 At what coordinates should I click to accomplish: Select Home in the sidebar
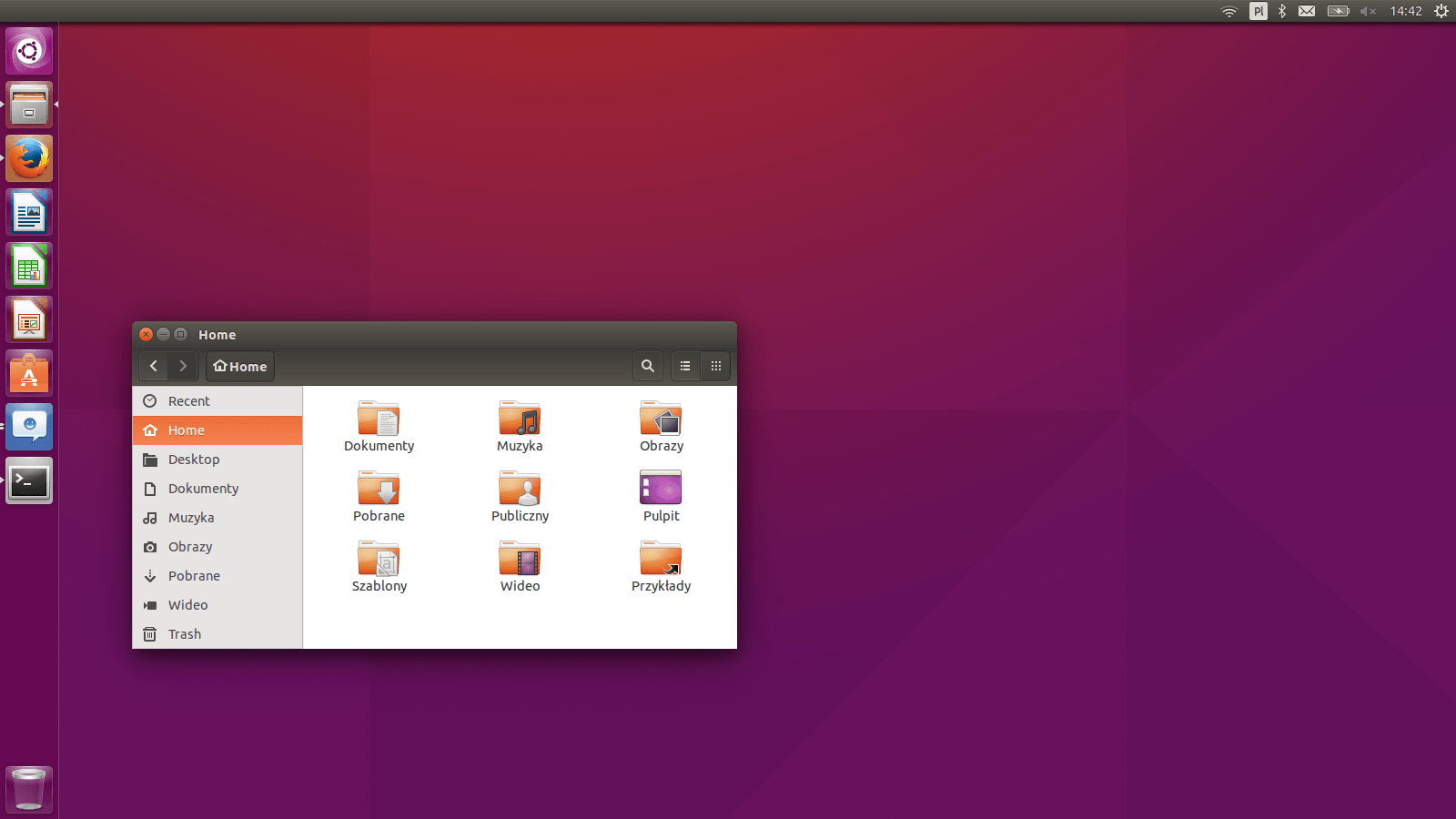pos(217,430)
